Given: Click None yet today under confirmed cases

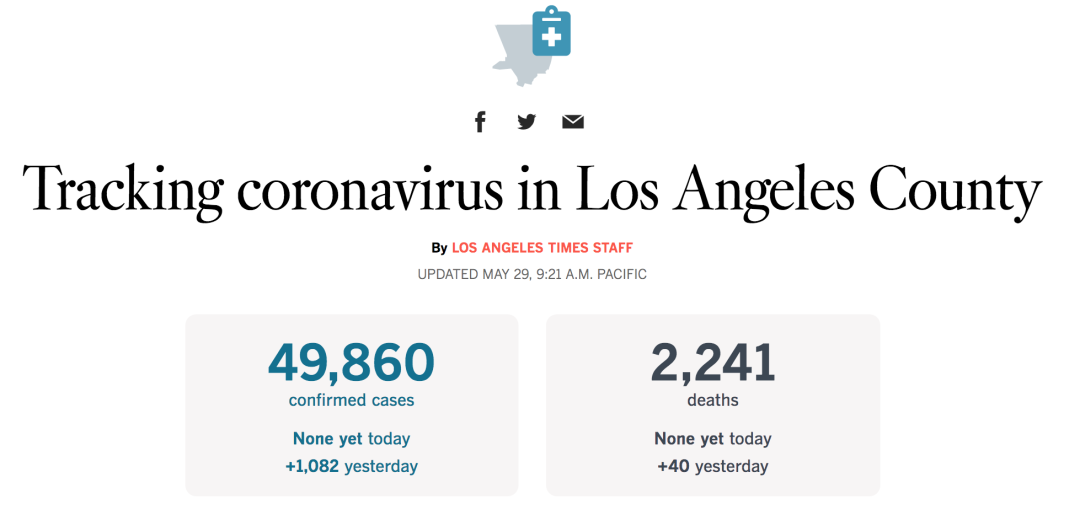Looking at the screenshot, I should tap(351, 439).
